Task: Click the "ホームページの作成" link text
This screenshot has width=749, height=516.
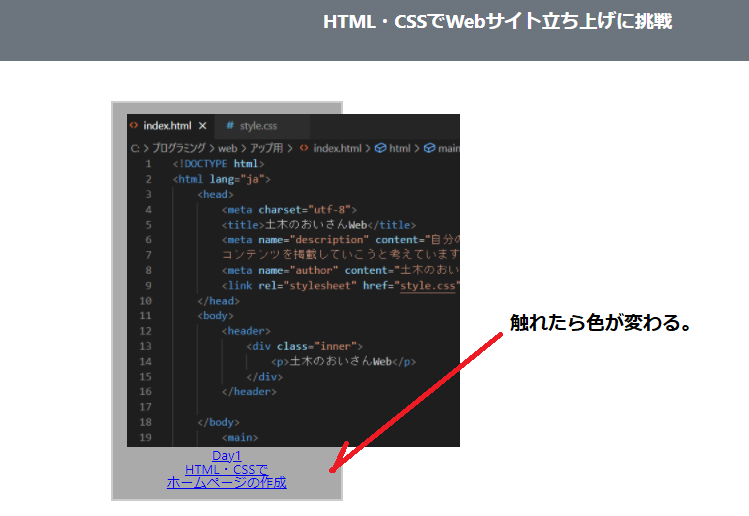Action: 226,483
